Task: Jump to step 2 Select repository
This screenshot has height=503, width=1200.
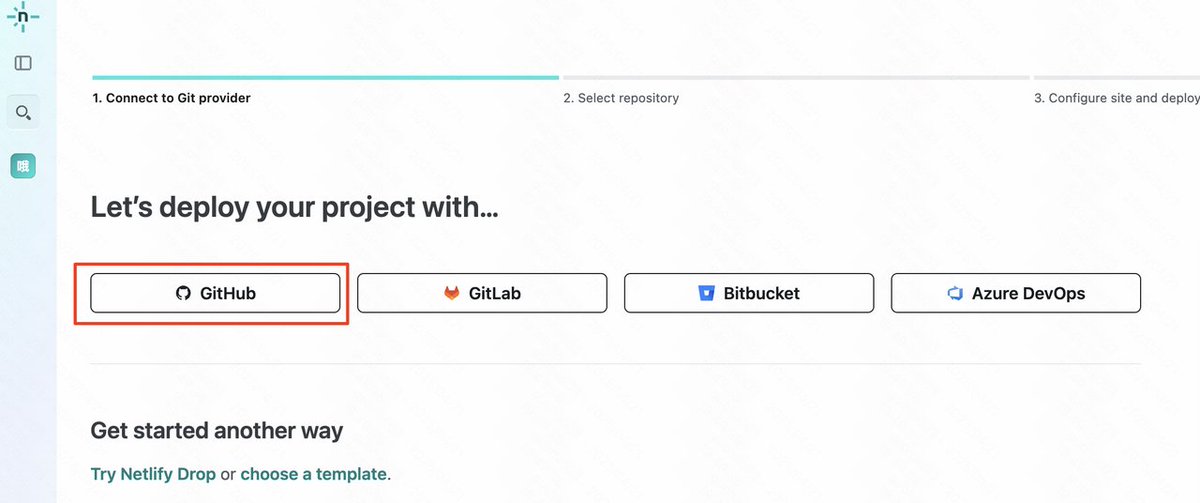Action: (620, 98)
